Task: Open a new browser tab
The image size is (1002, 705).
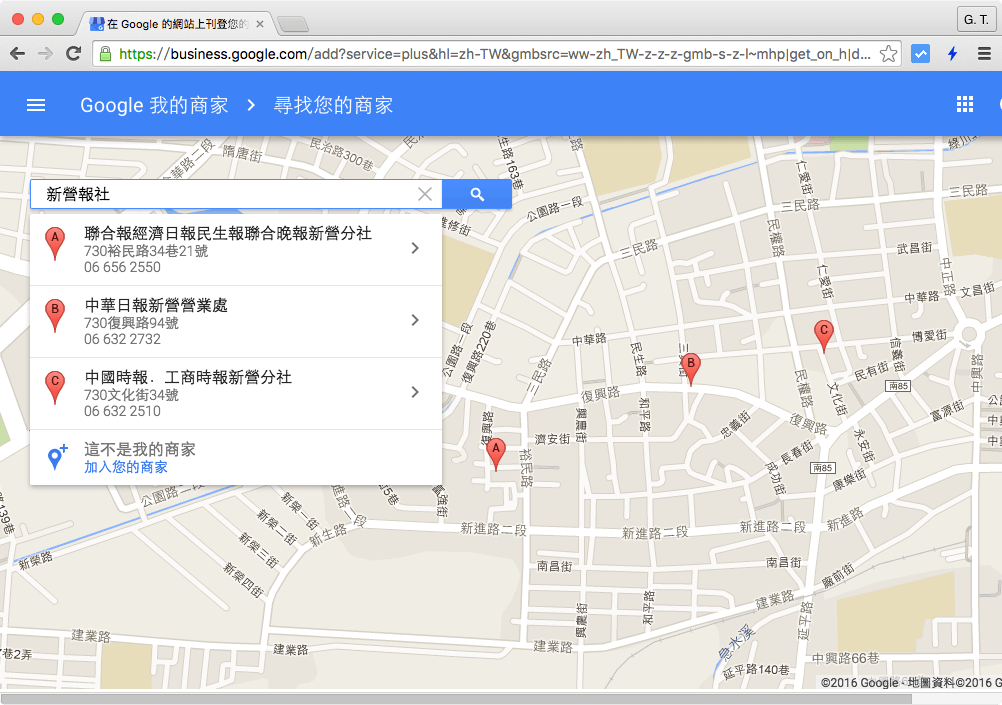Action: point(292,24)
